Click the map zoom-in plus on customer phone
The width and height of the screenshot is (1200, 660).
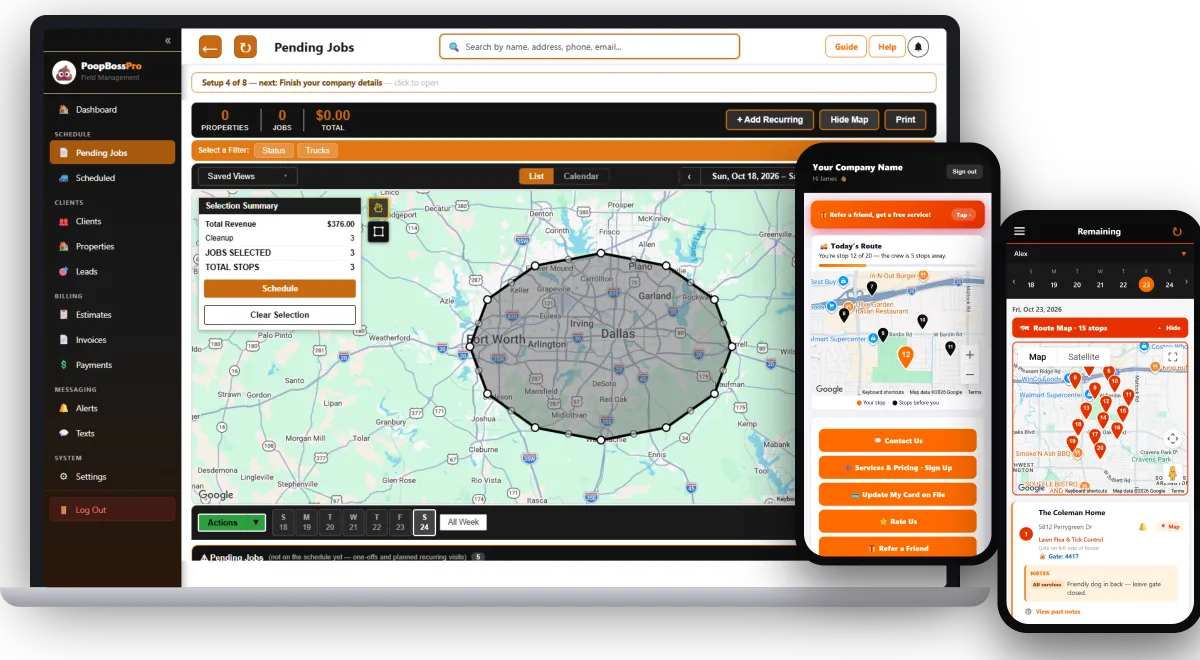(x=970, y=355)
